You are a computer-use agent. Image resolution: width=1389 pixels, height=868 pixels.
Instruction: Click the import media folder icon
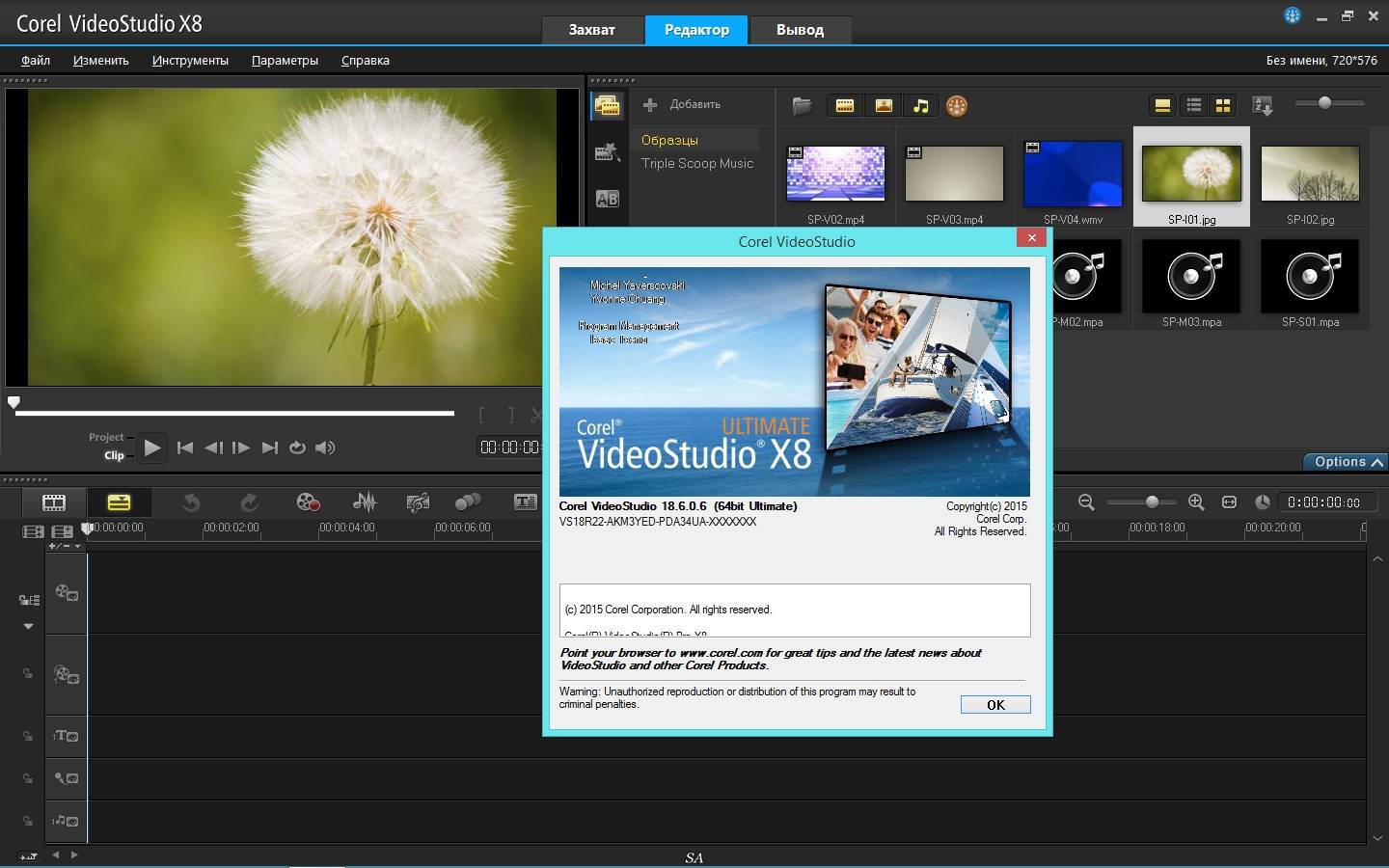[x=802, y=106]
